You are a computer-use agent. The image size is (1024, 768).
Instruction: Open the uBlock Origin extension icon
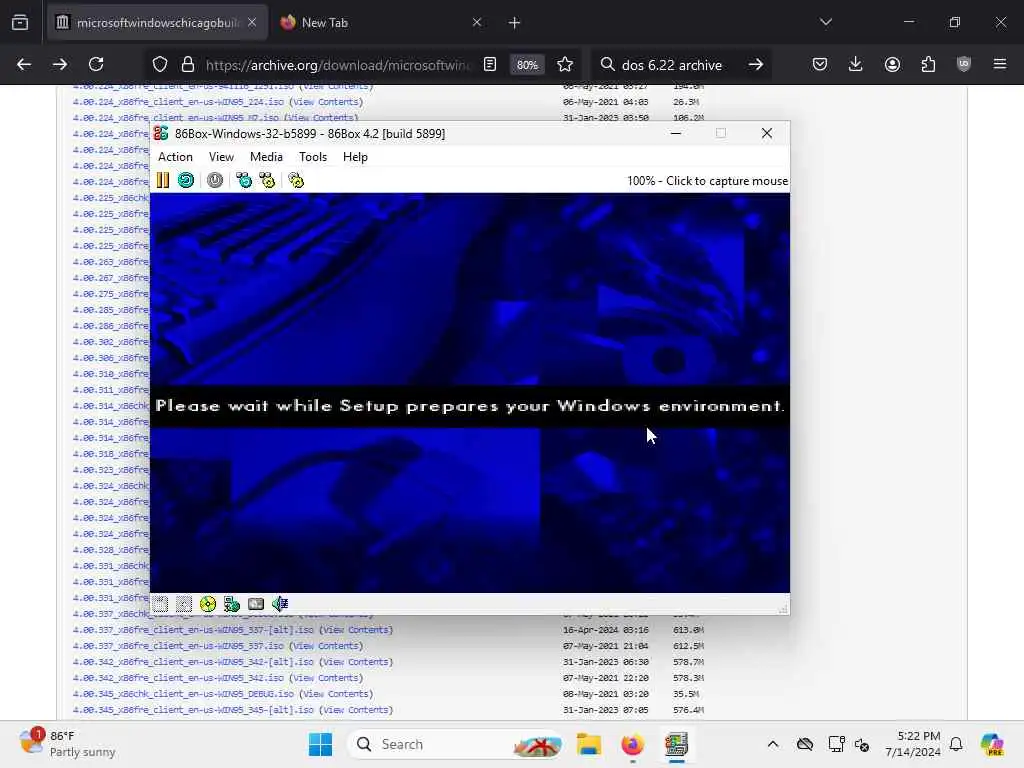point(964,64)
